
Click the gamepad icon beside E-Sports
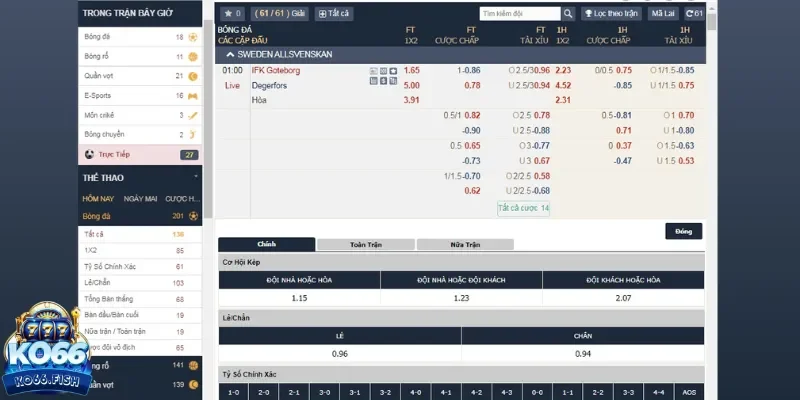(x=193, y=95)
